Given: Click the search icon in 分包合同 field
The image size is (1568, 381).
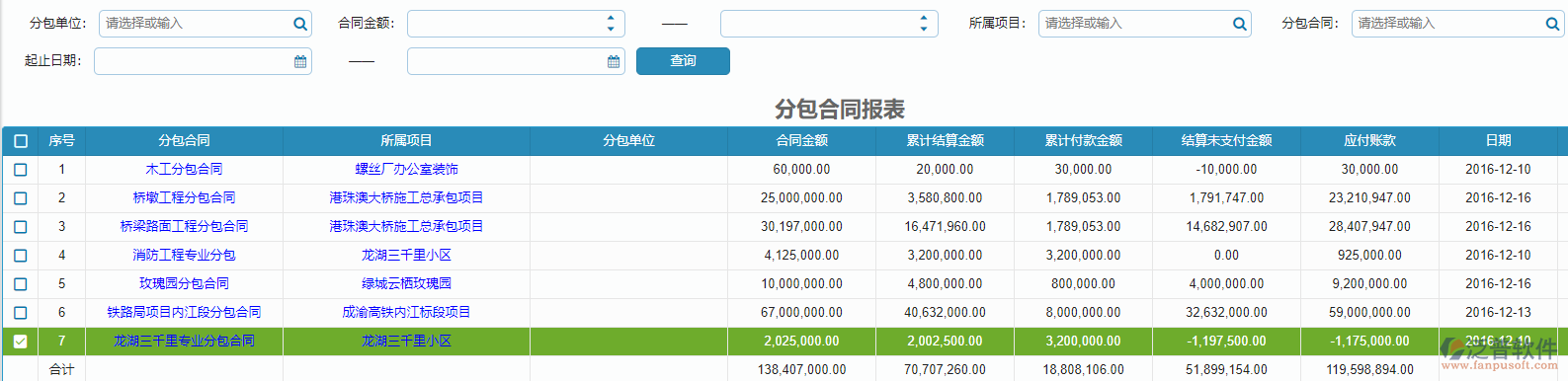Looking at the screenshot, I should click(1552, 24).
